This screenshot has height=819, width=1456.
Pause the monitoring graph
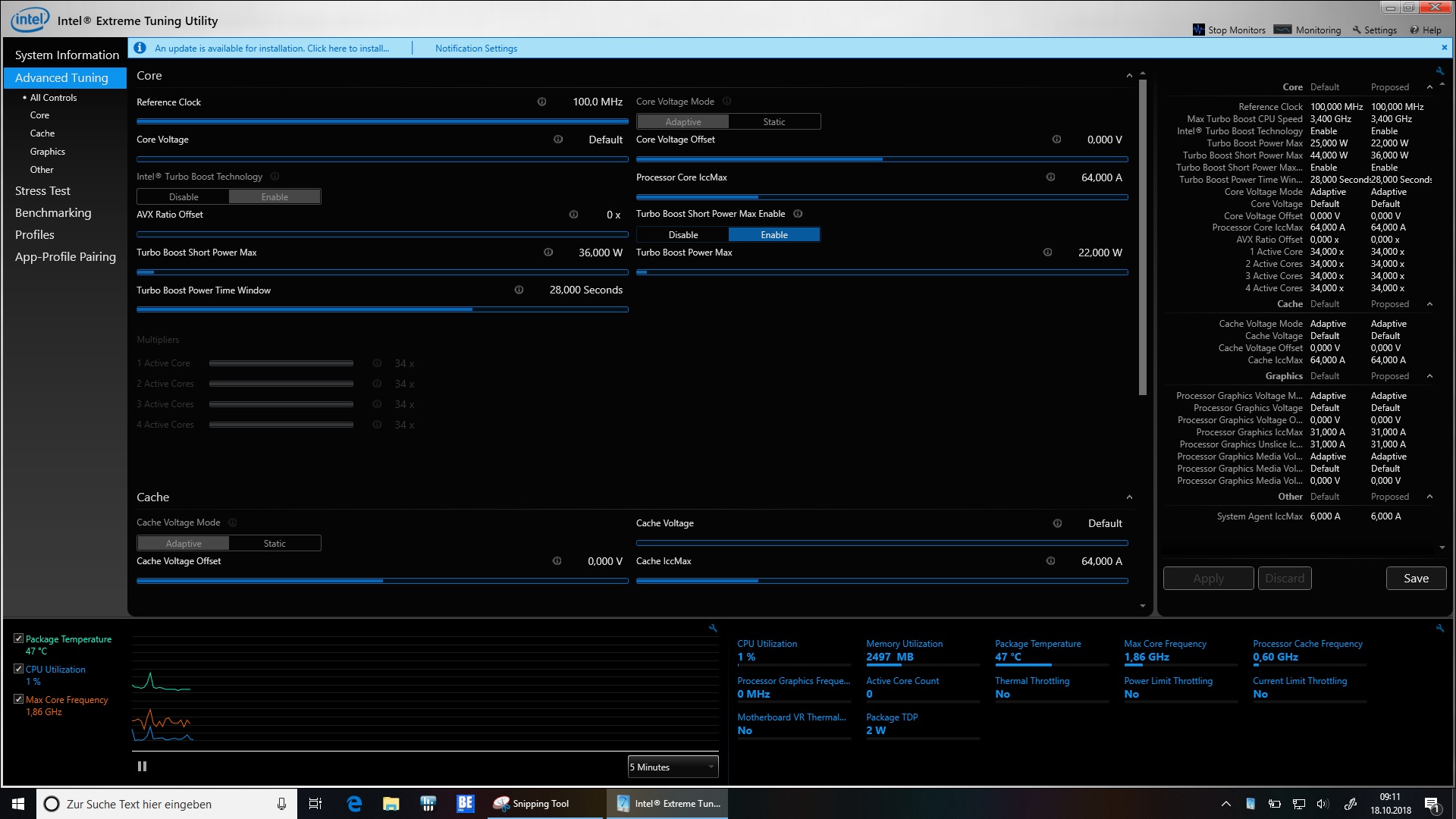tap(142, 767)
